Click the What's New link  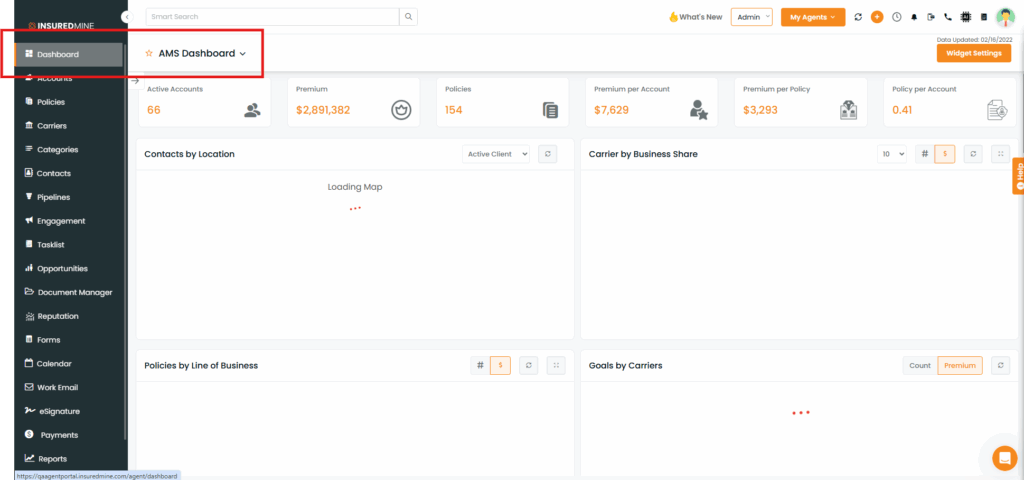click(x=696, y=17)
